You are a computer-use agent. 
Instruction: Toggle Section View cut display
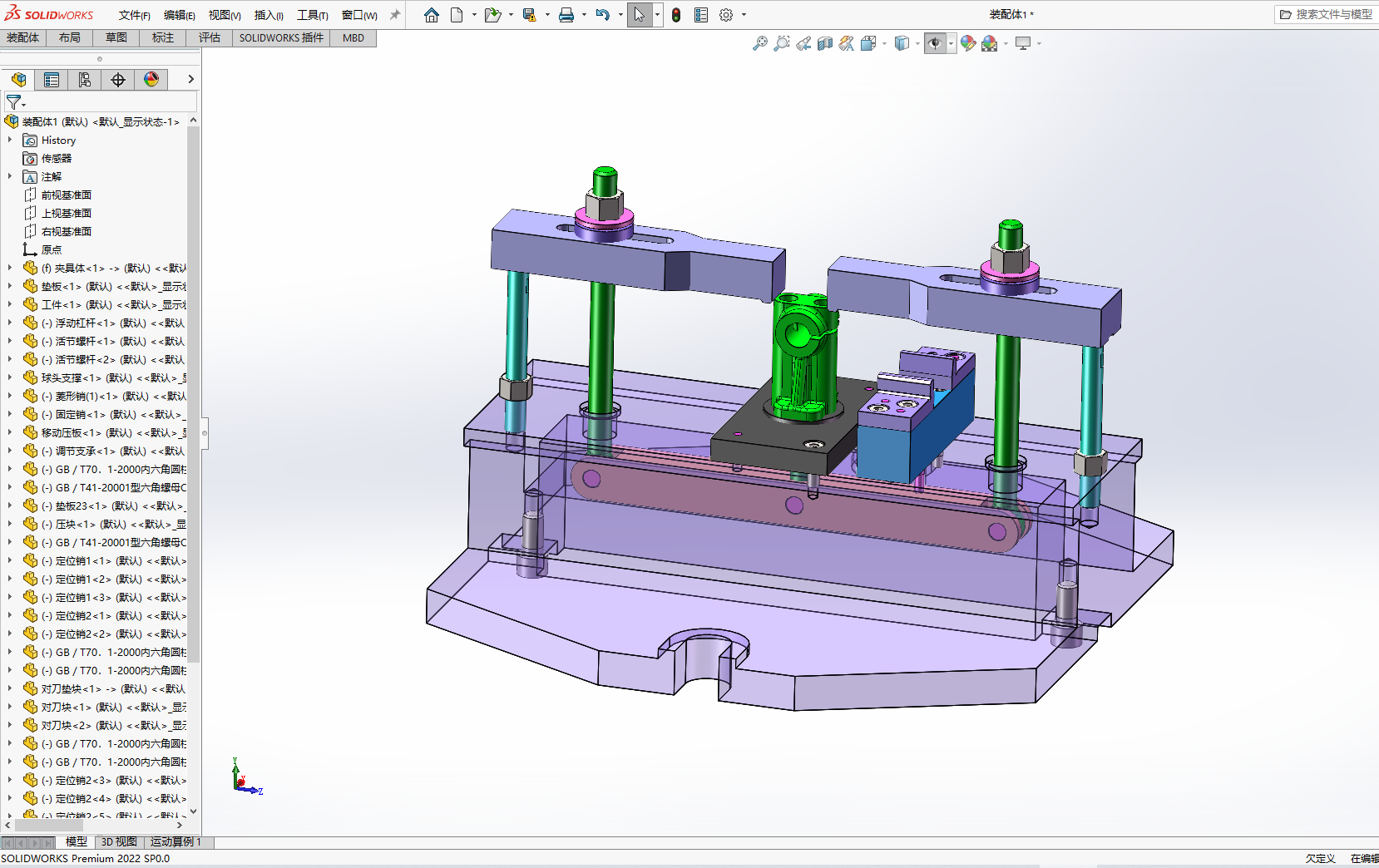point(825,43)
